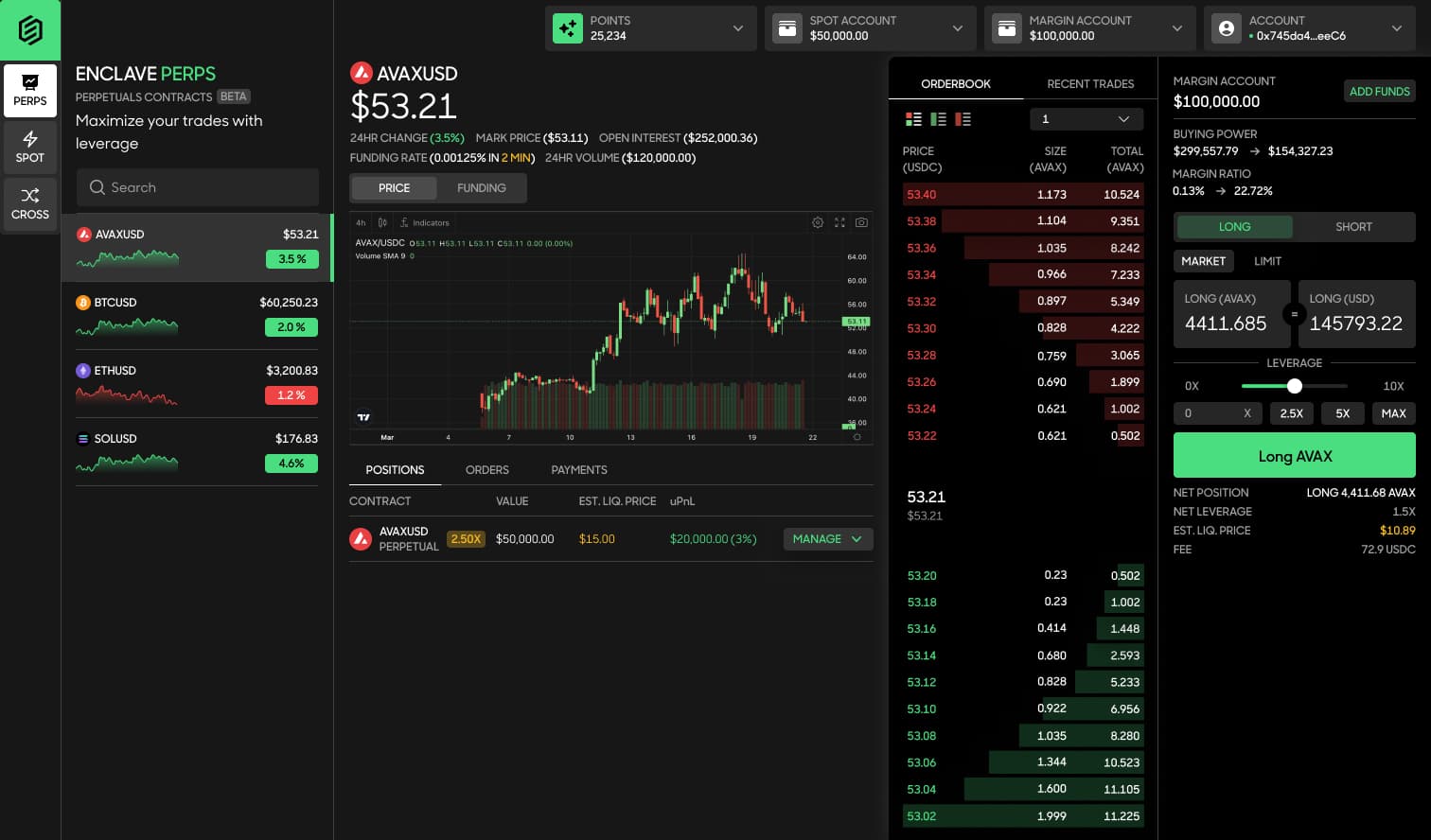Open chart candle style selector
The width and height of the screenshot is (1431, 840).
[x=382, y=222]
